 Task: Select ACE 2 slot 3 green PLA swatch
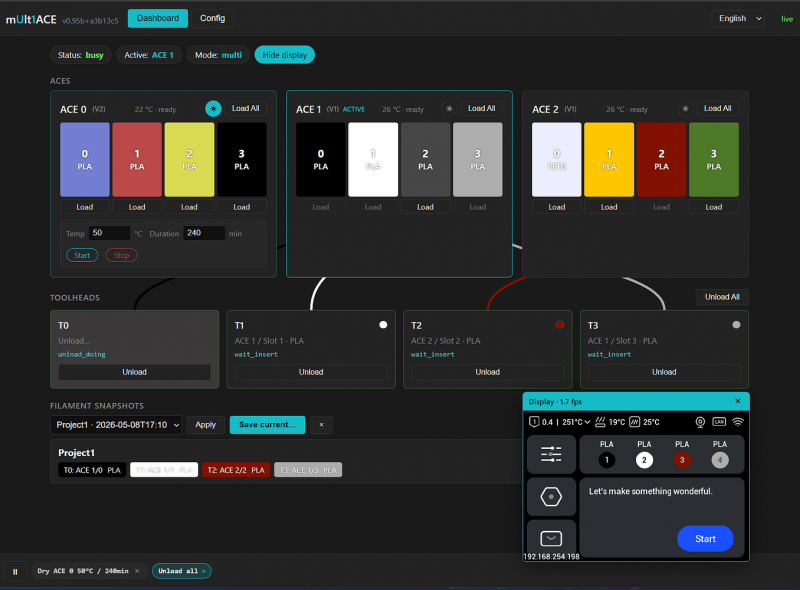click(x=713, y=159)
